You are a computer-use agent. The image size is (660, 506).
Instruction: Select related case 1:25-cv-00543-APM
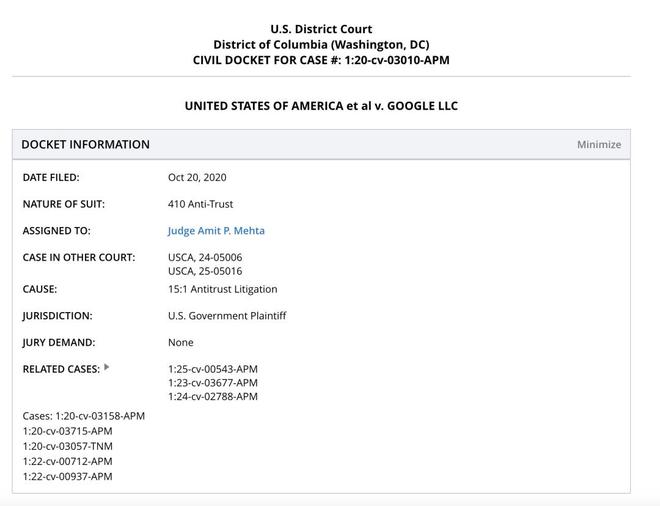212,369
